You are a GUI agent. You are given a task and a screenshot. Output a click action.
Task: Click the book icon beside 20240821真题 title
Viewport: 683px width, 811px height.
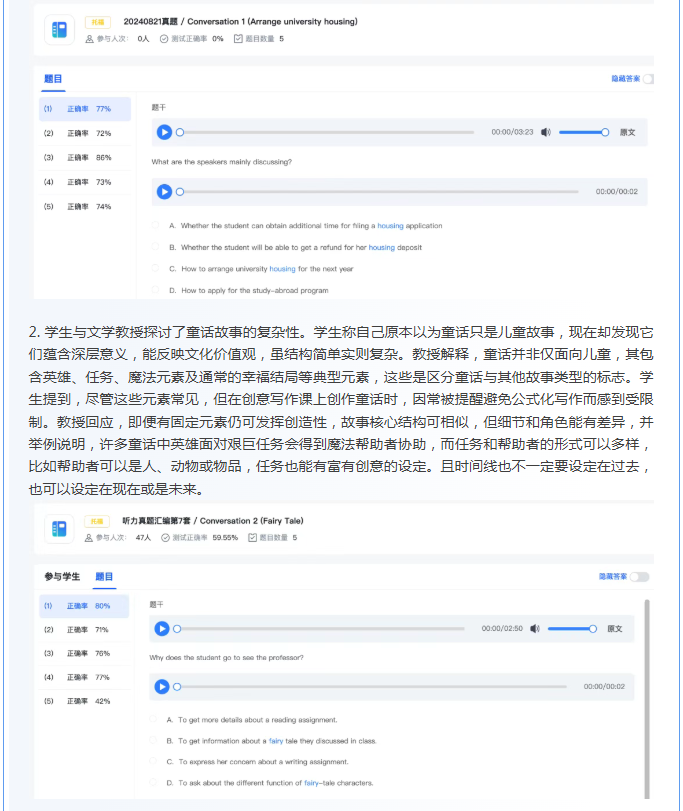pos(60,31)
